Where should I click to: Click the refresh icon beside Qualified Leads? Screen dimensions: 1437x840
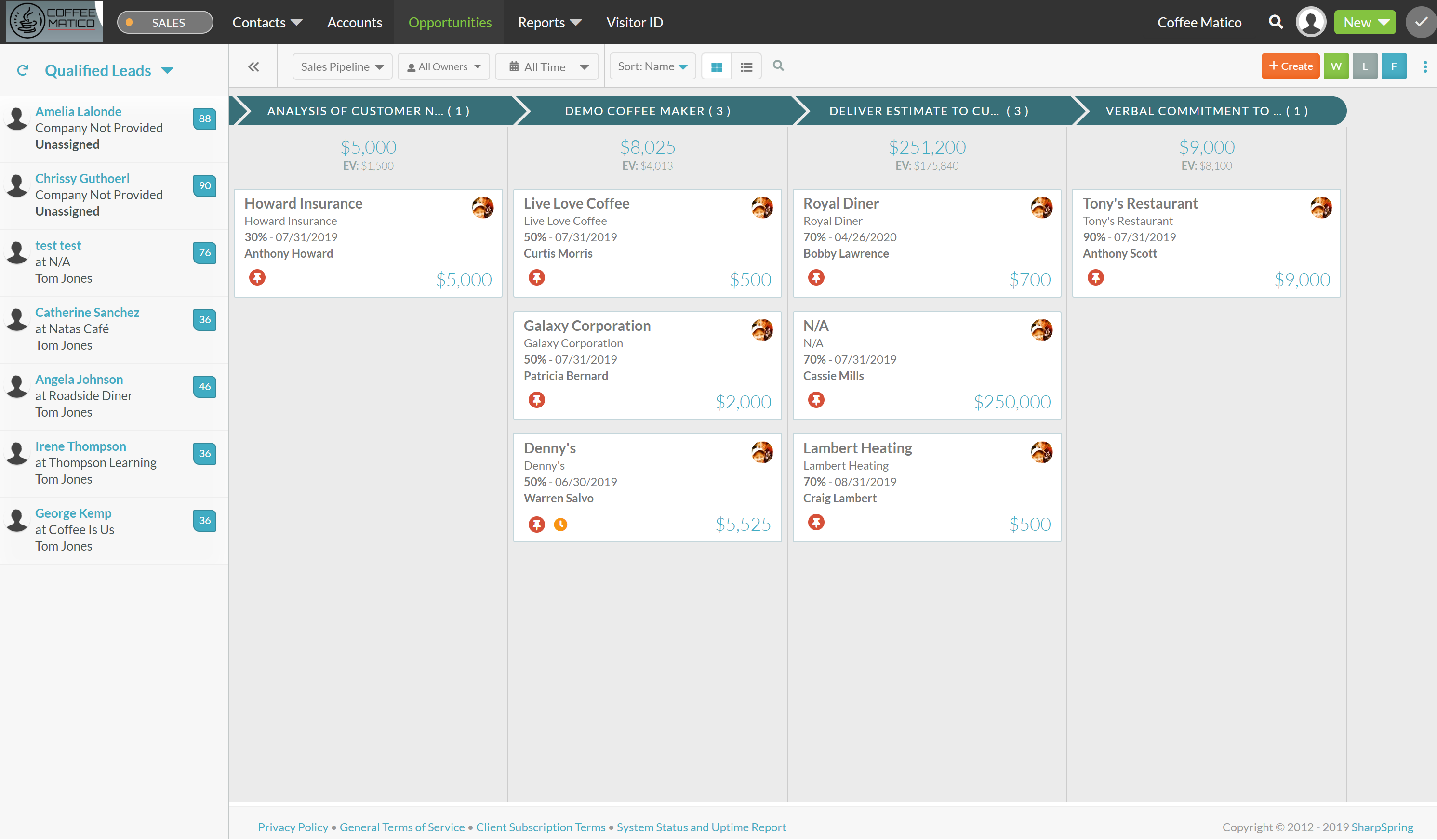point(23,71)
